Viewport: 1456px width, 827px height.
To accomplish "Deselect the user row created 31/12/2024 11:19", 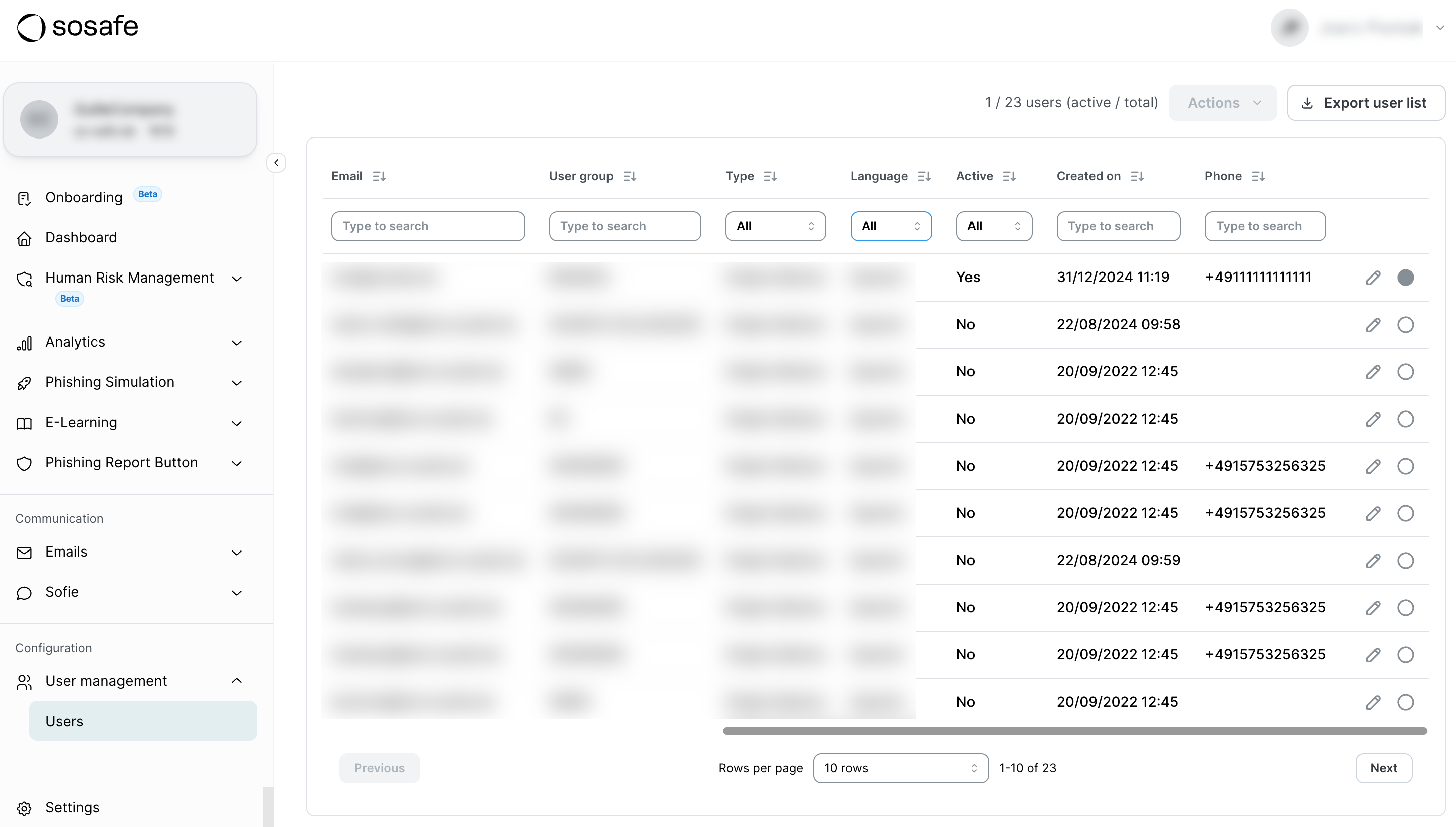I will coord(1405,278).
